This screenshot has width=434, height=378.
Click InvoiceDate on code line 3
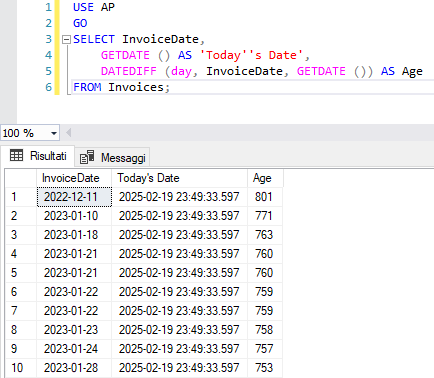(x=160, y=39)
